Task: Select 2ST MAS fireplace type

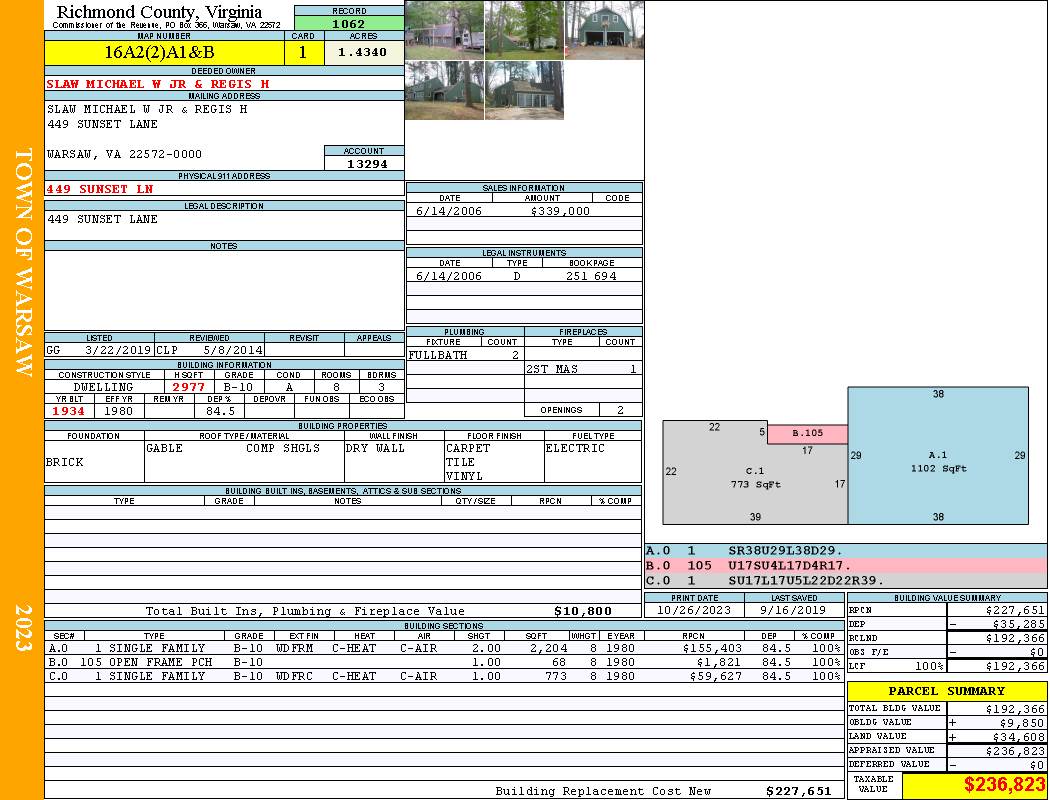Action: click(x=552, y=369)
